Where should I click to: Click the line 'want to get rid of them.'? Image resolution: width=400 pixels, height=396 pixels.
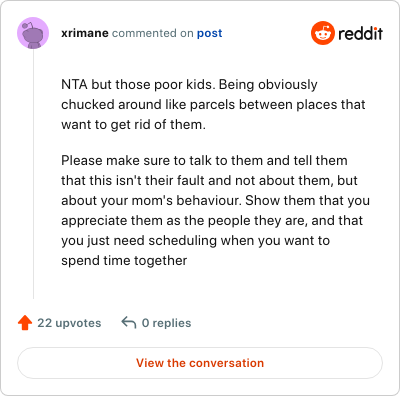(x=133, y=125)
